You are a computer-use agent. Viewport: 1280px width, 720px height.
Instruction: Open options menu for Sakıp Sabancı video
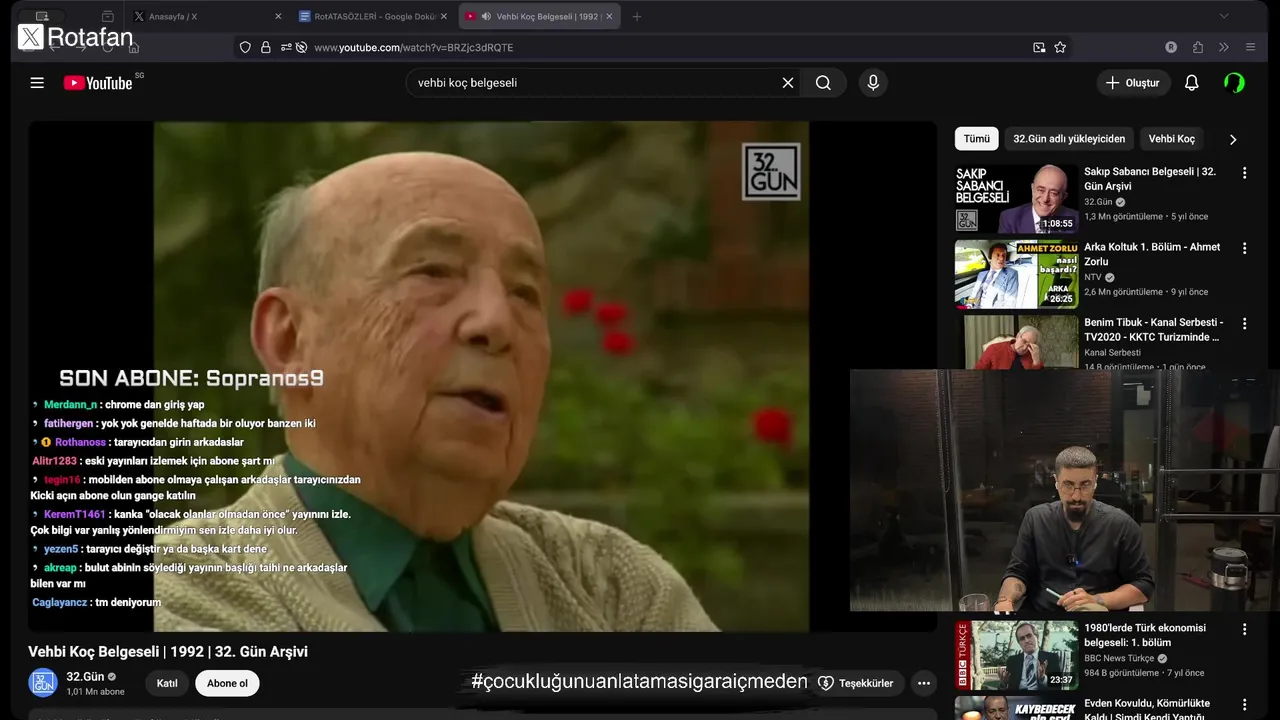(1245, 173)
